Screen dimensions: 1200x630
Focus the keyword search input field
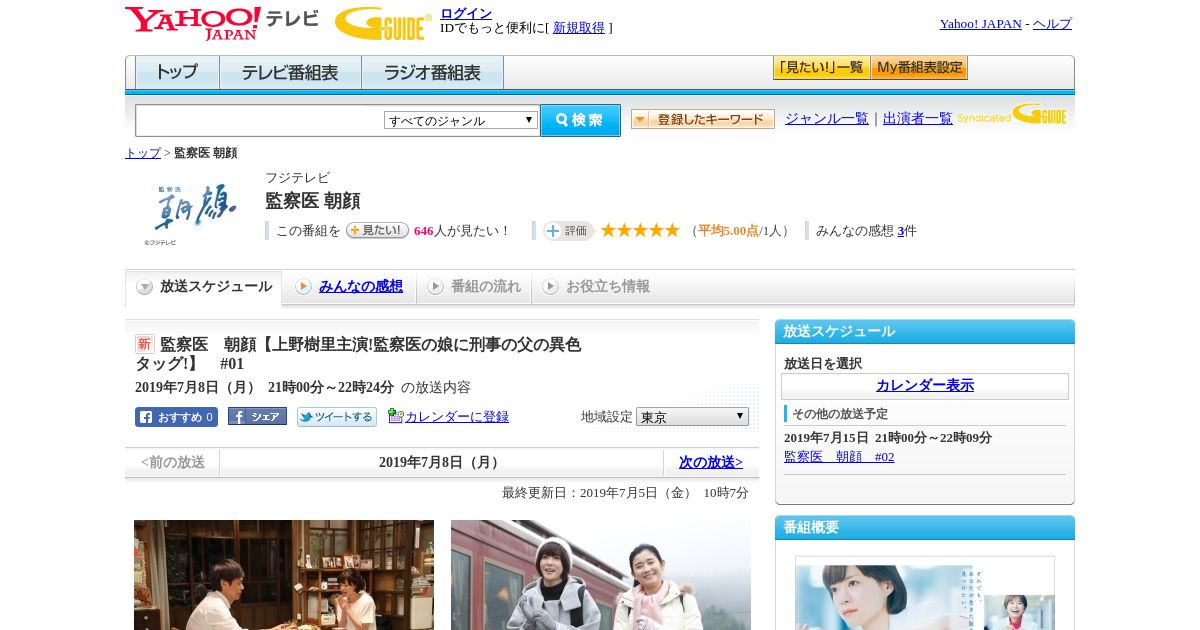(260, 121)
